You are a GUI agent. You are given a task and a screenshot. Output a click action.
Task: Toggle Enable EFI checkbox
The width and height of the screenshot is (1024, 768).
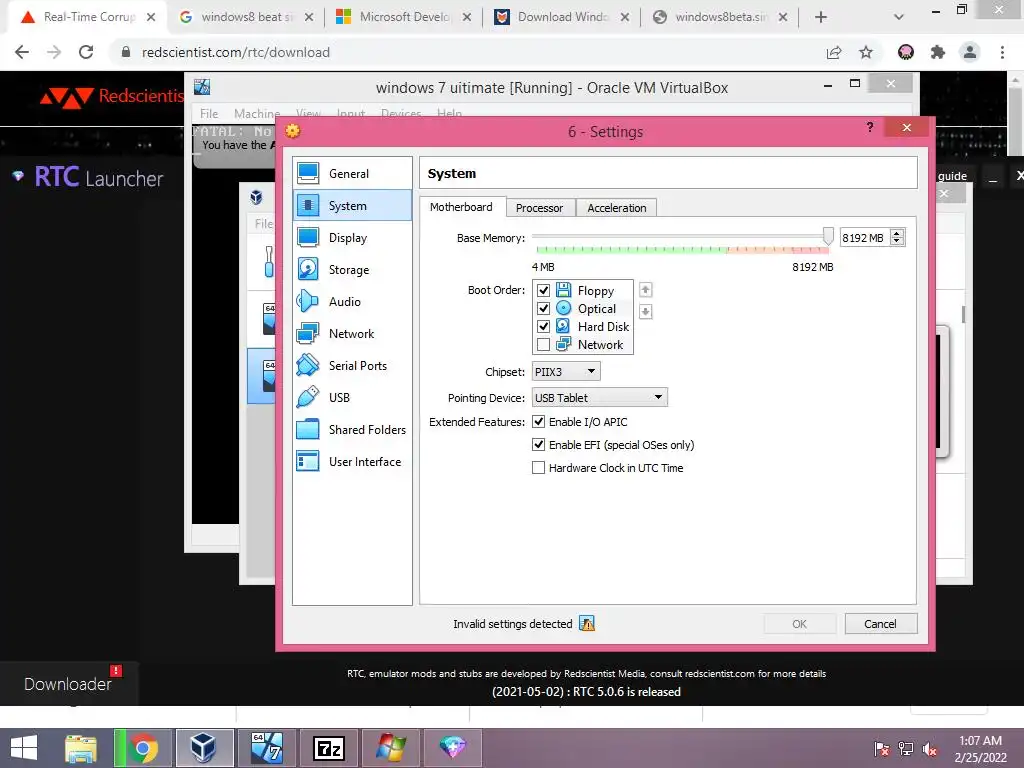pyautogui.click(x=538, y=445)
